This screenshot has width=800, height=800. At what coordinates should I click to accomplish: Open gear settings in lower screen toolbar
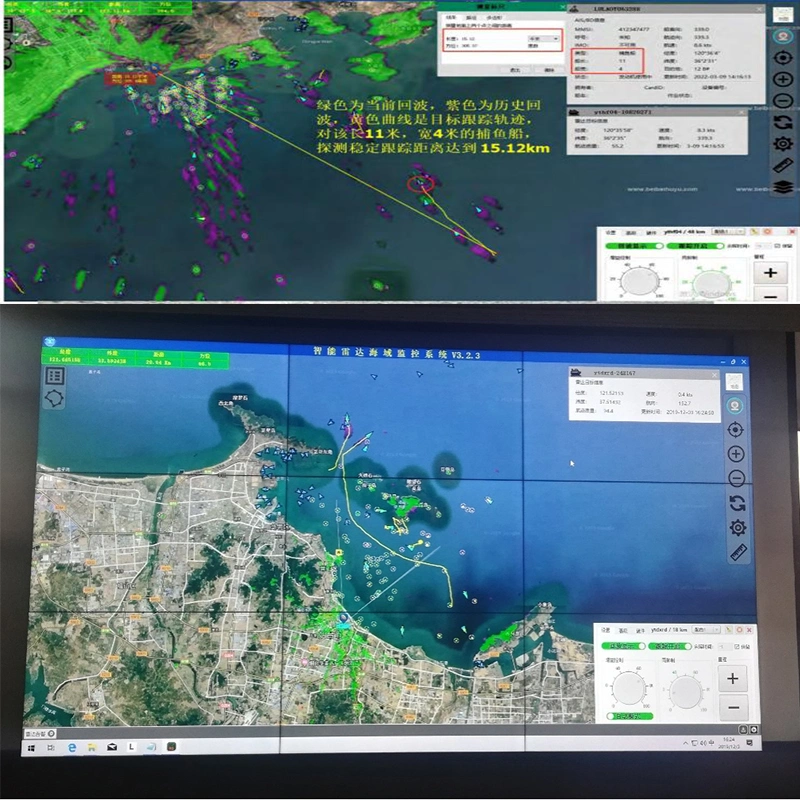pyautogui.click(x=738, y=528)
